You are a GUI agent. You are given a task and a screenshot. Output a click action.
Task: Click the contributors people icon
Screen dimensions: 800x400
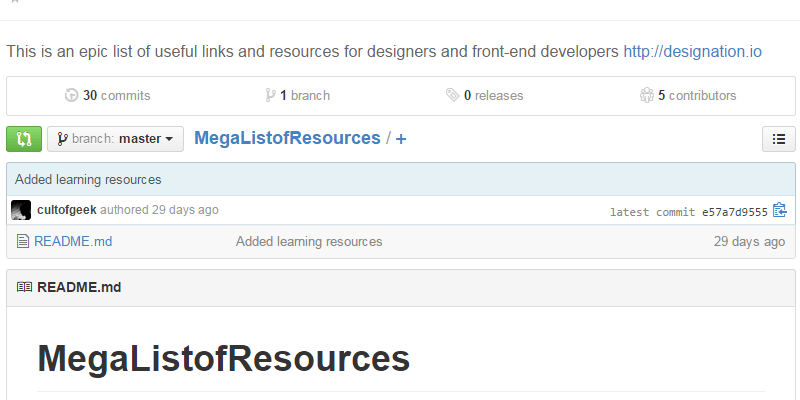647,96
